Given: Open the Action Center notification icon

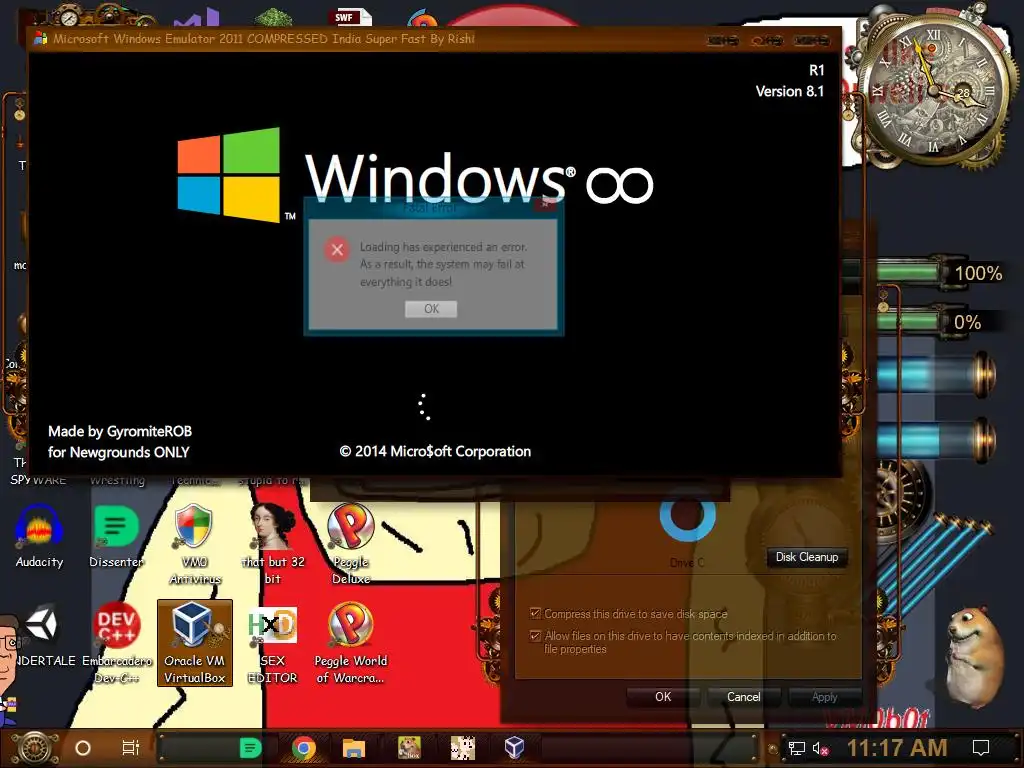Looking at the screenshot, I should (981, 748).
